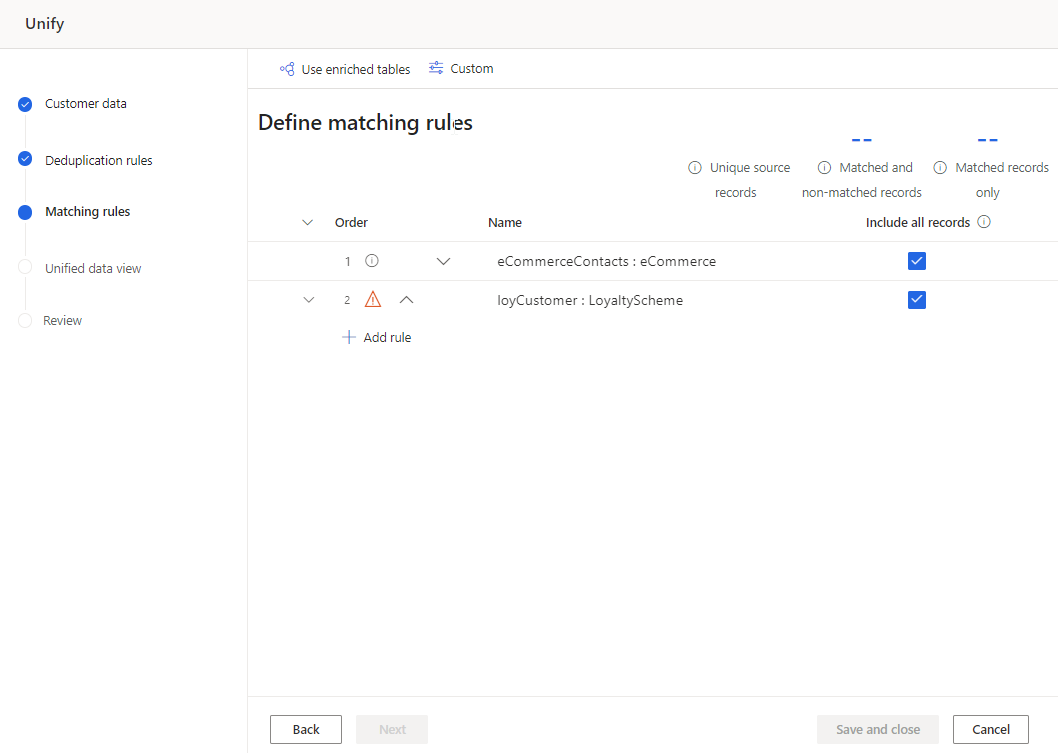Viewport: 1058px width, 753px height.
Task: Click the Use enriched tables icon
Action: [x=287, y=69]
